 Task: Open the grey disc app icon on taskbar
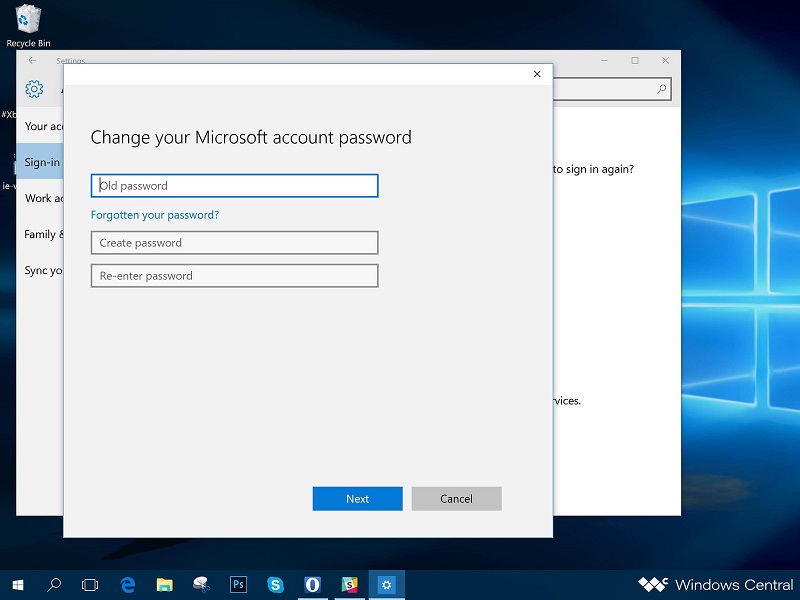pos(201,585)
